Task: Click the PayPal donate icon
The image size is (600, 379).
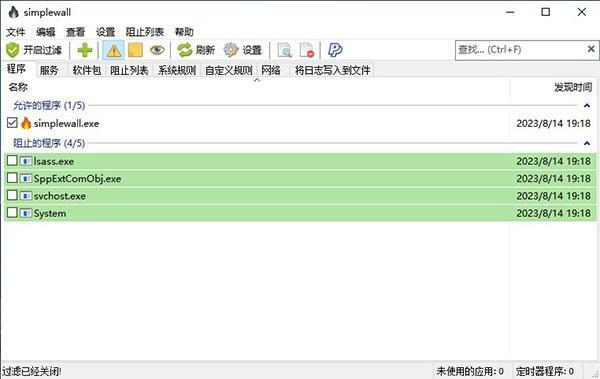Action: [x=335, y=50]
